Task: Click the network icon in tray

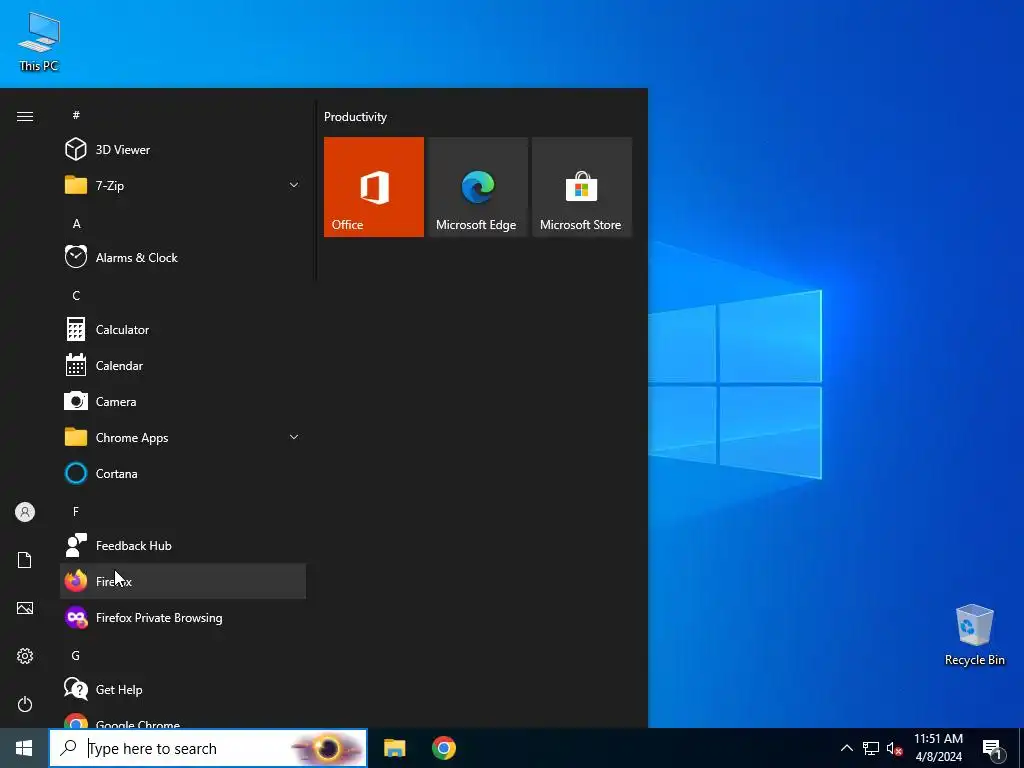Action: pos(871,748)
